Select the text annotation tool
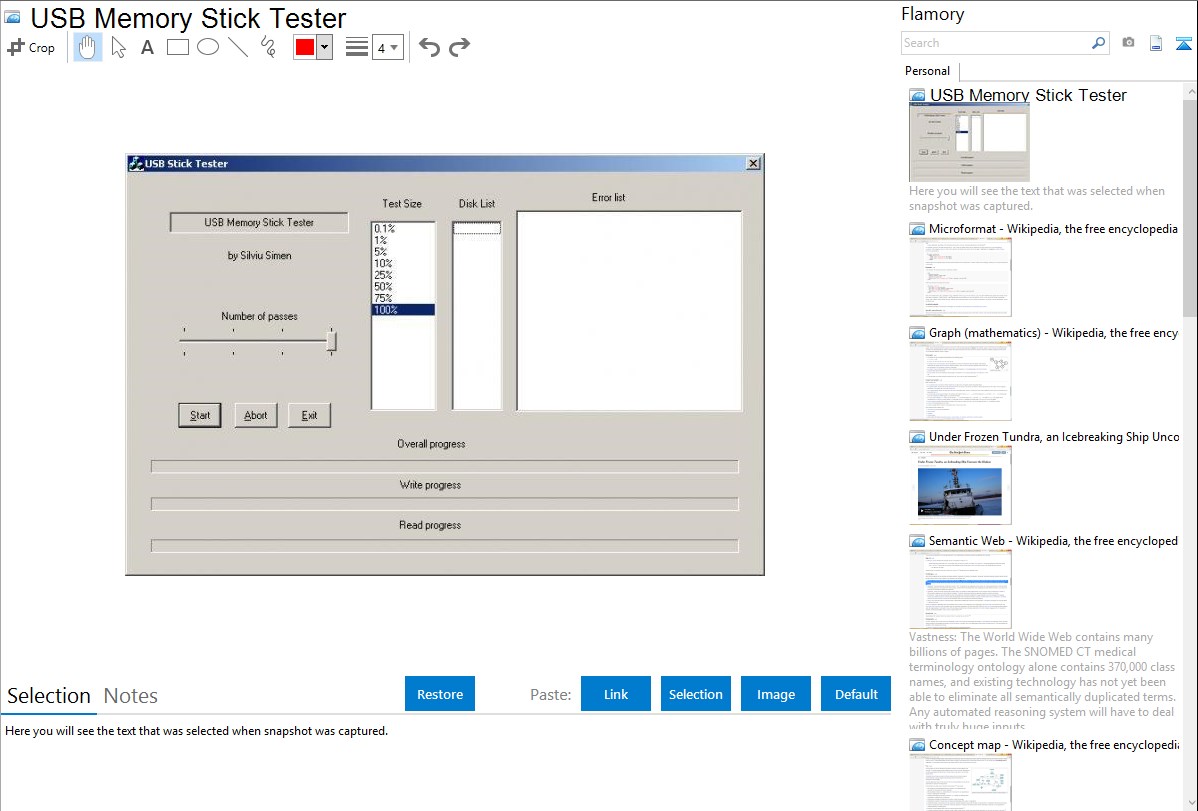The image size is (1198, 811). tap(147, 47)
